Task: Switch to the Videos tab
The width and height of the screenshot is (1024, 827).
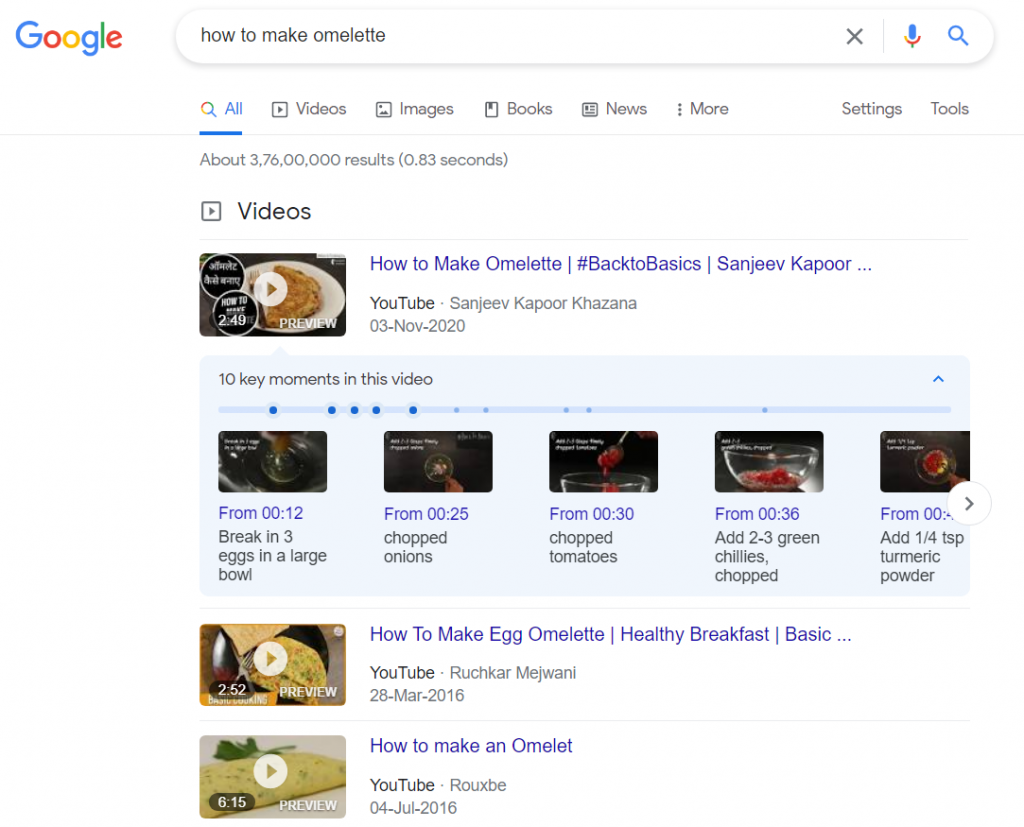Action: (x=309, y=109)
